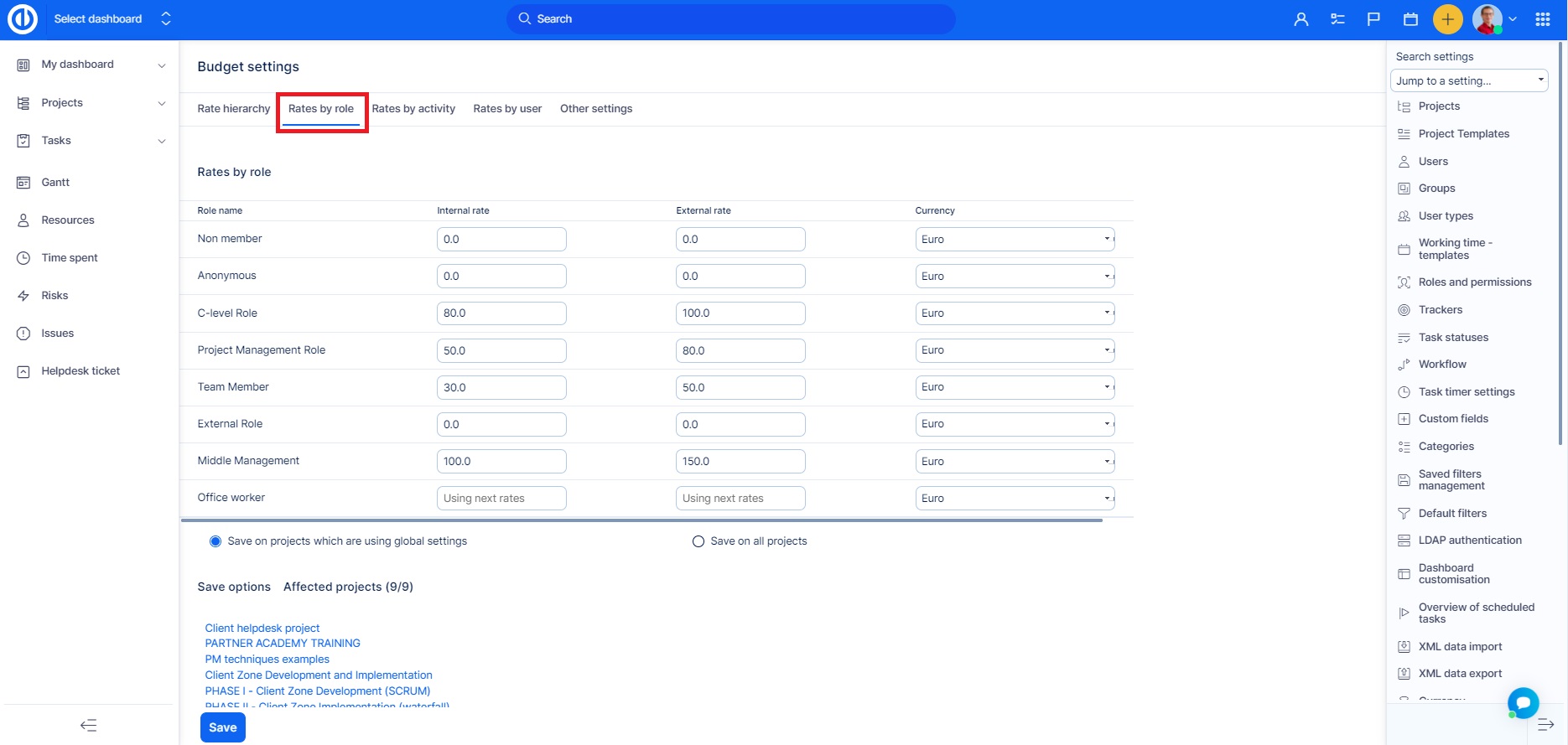Open currency dropdown for C-level Role
The image size is (1568, 745).
(x=1014, y=313)
